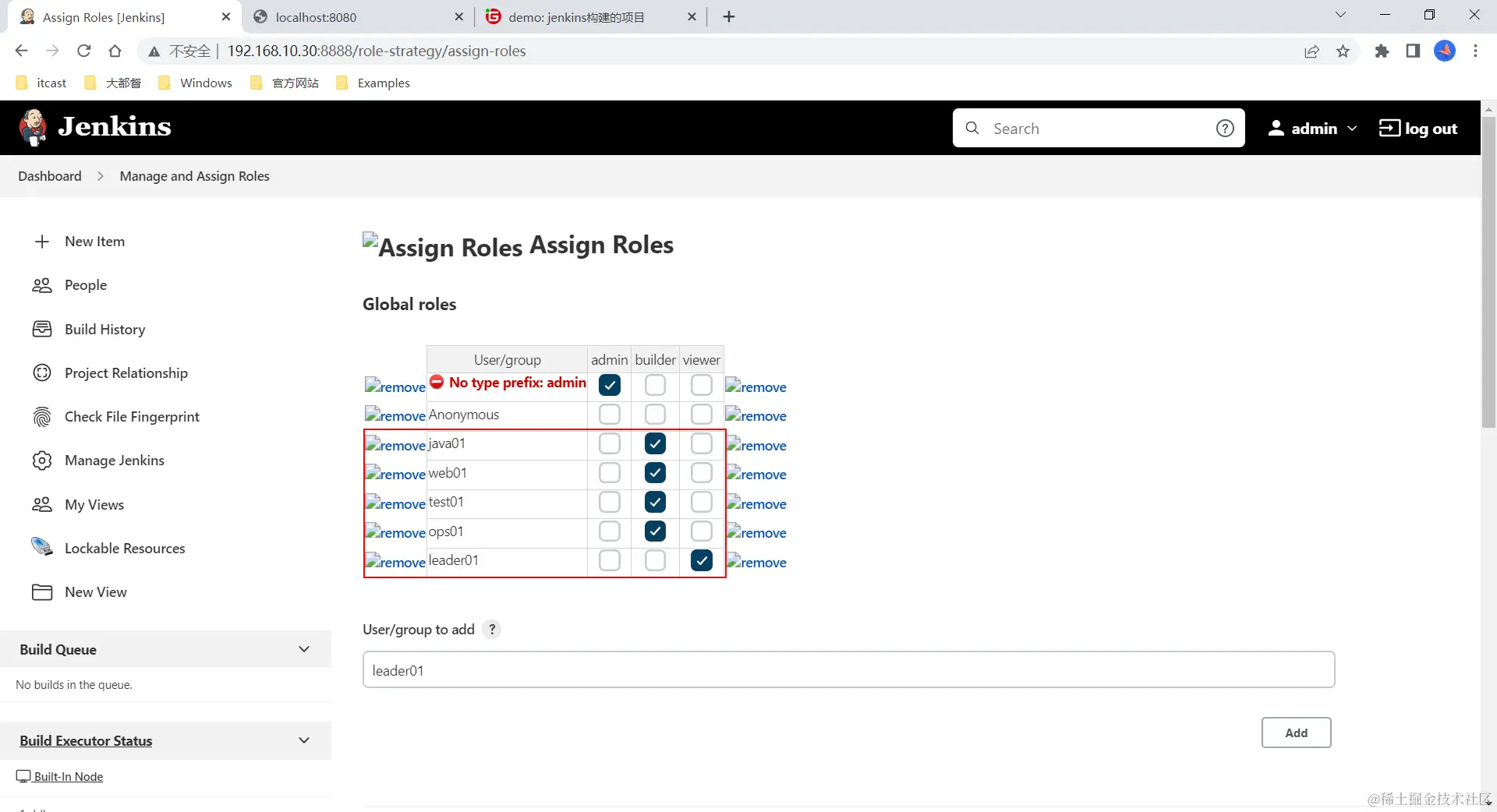Screen dimensions: 1497x812
Task: Click the breadcrumb chevron after Dashboard
Action: [101, 176]
